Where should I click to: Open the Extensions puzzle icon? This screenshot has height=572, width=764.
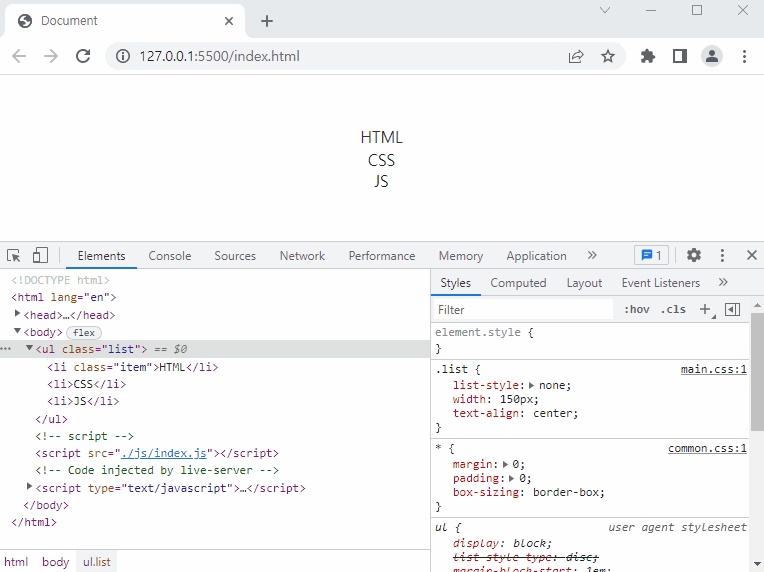[648, 57]
